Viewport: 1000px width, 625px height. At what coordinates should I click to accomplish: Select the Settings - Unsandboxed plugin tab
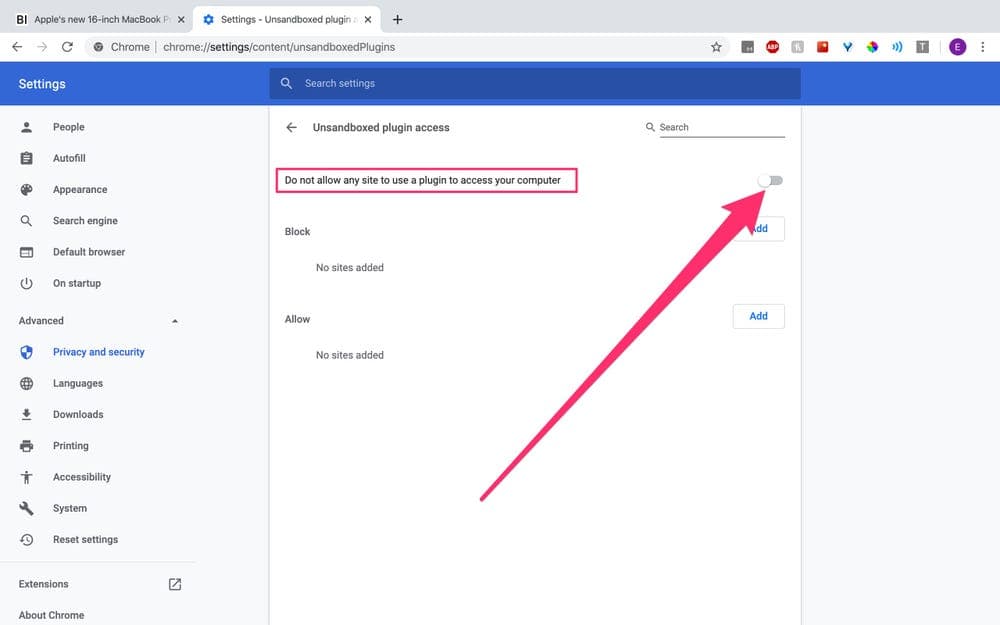click(287, 20)
